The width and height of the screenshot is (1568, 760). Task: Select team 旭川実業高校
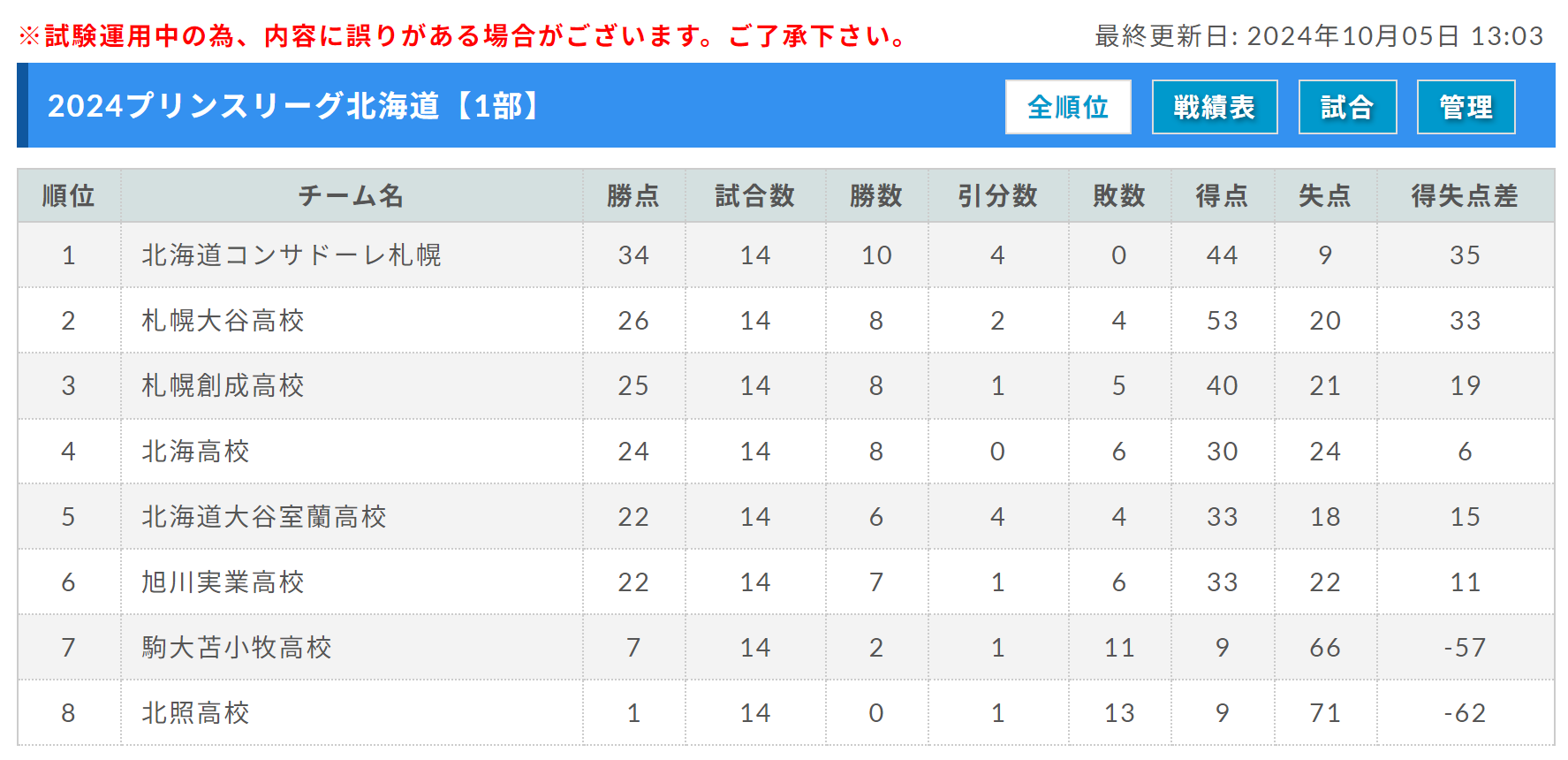(x=223, y=582)
